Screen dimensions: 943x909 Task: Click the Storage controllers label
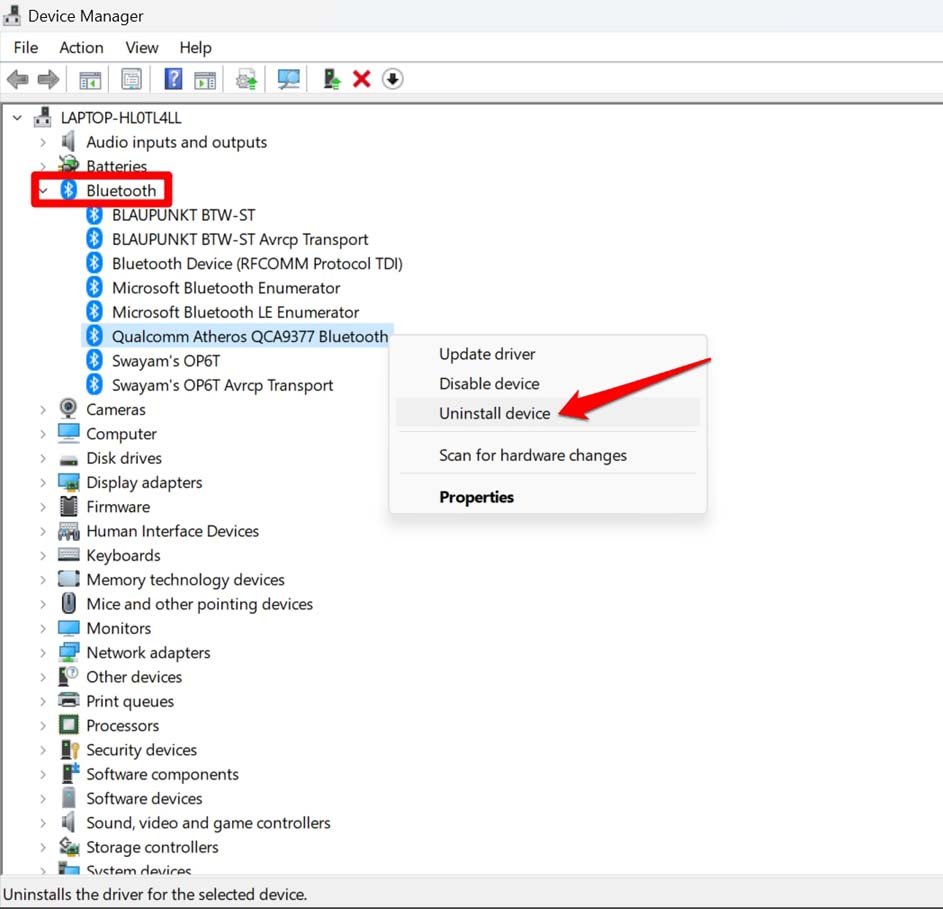(x=152, y=847)
